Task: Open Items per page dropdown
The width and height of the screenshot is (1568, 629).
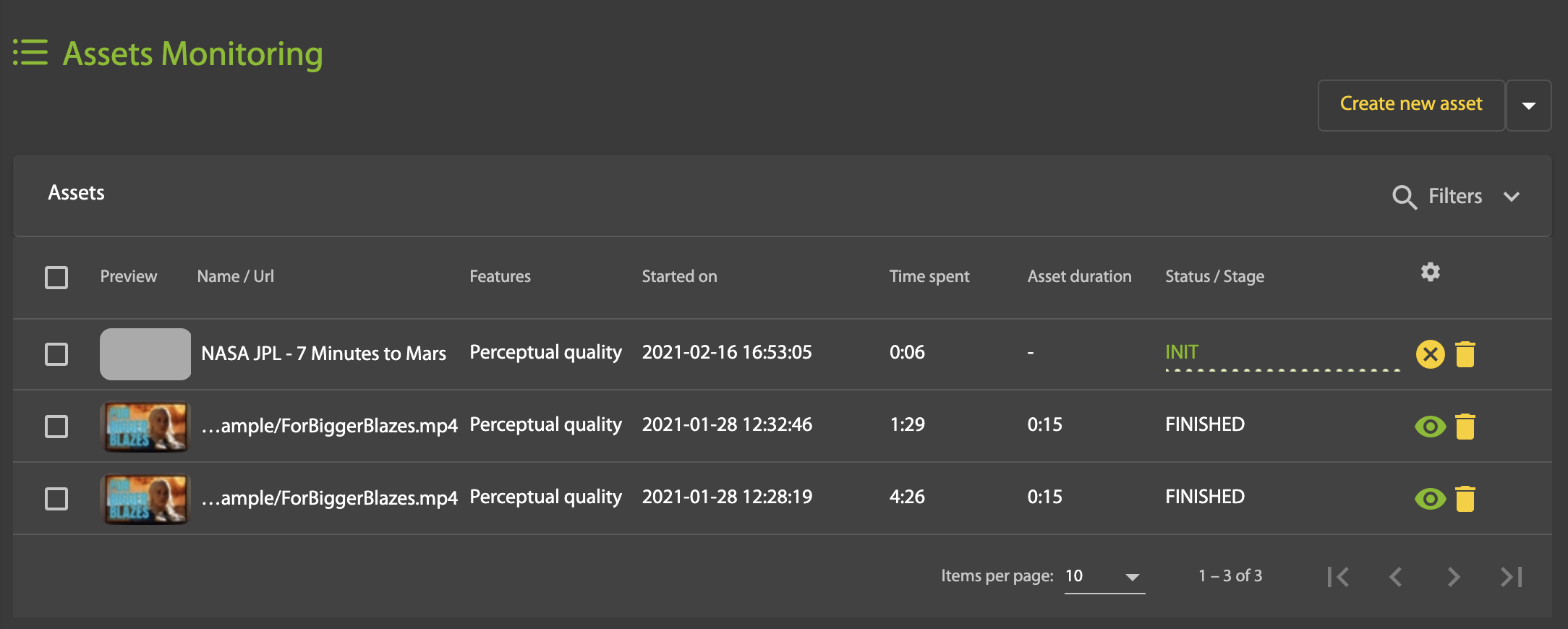Action: [1104, 576]
